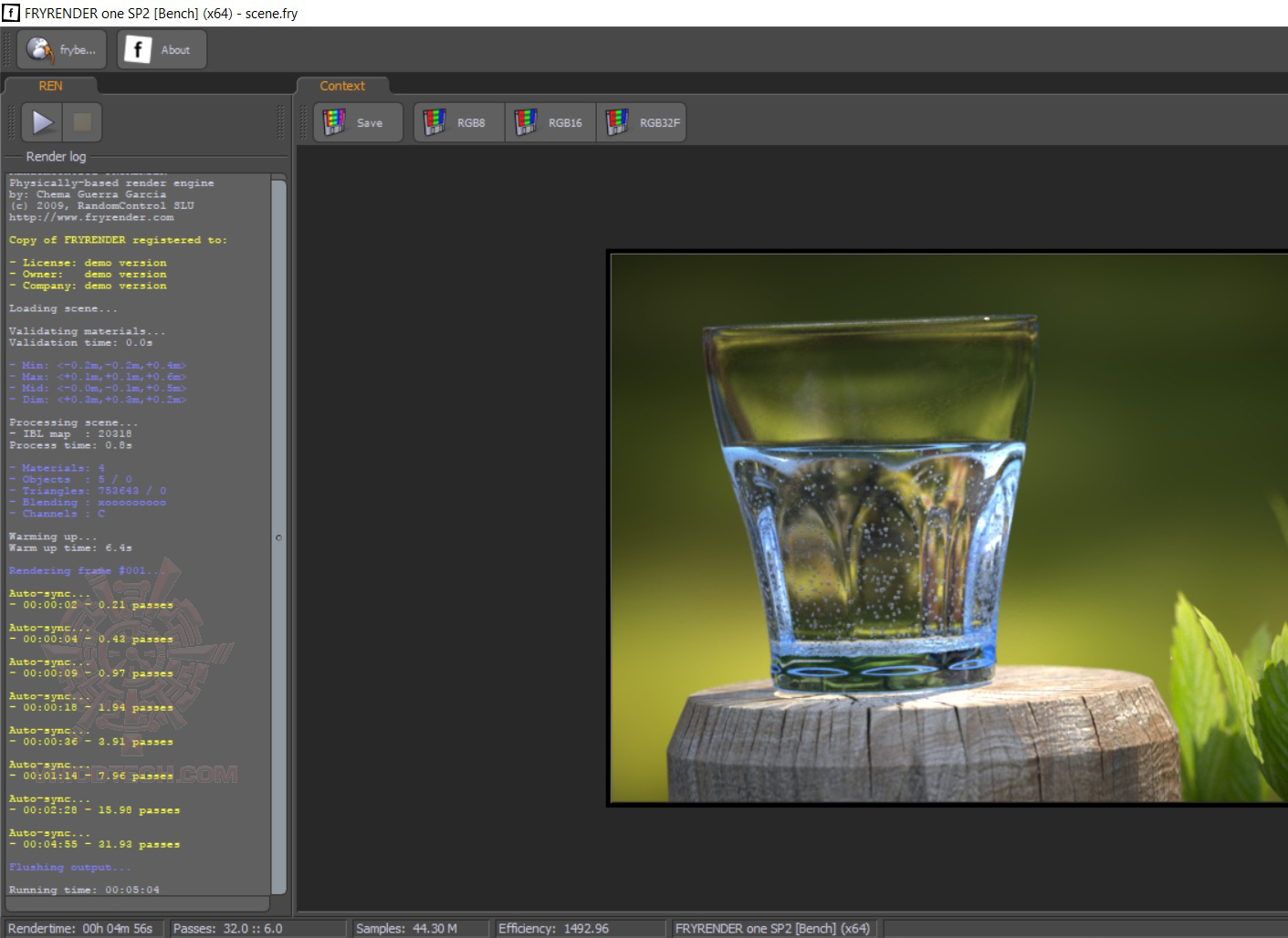The height and width of the screenshot is (938, 1288).
Task: Choose the RGB8 output format
Action: coord(458,122)
